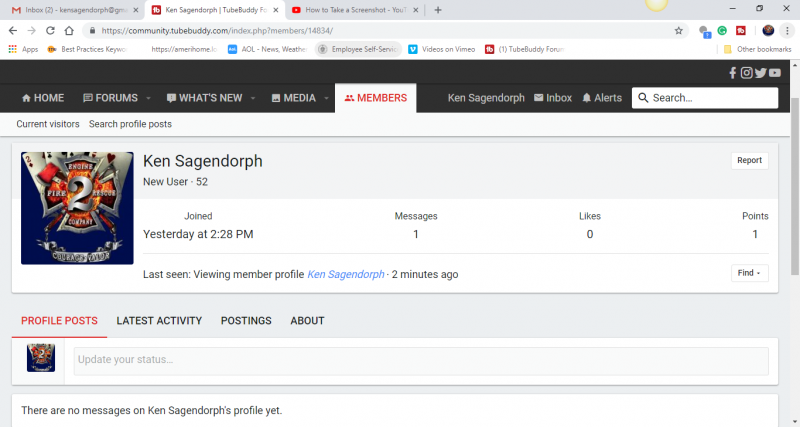Open the Facebook social icon
The height and width of the screenshot is (427, 800).
tap(733, 73)
